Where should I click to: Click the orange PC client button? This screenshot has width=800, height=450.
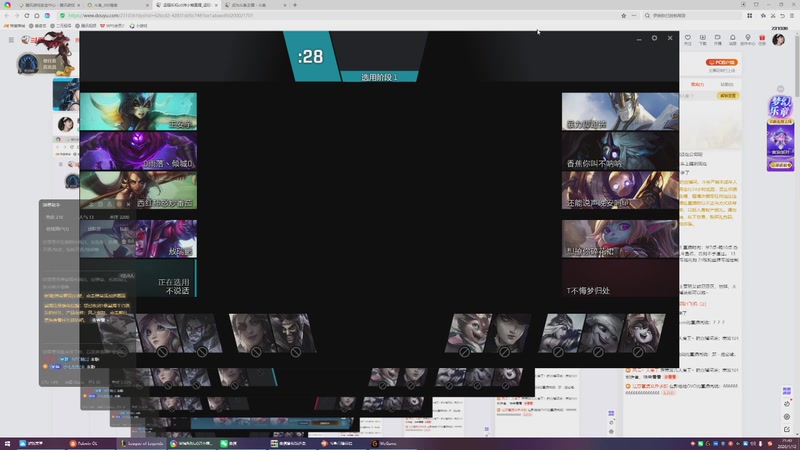pos(722,62)
